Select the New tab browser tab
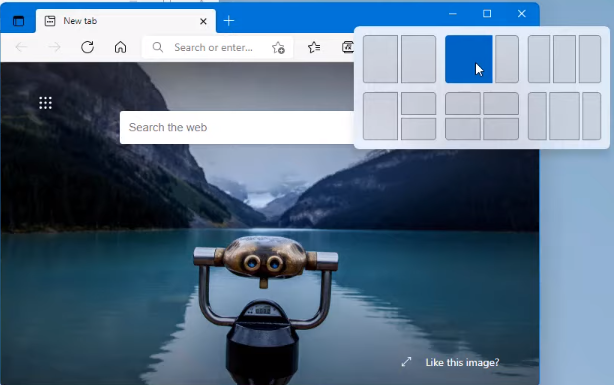 pyautogui.click(x=125, y=21)
